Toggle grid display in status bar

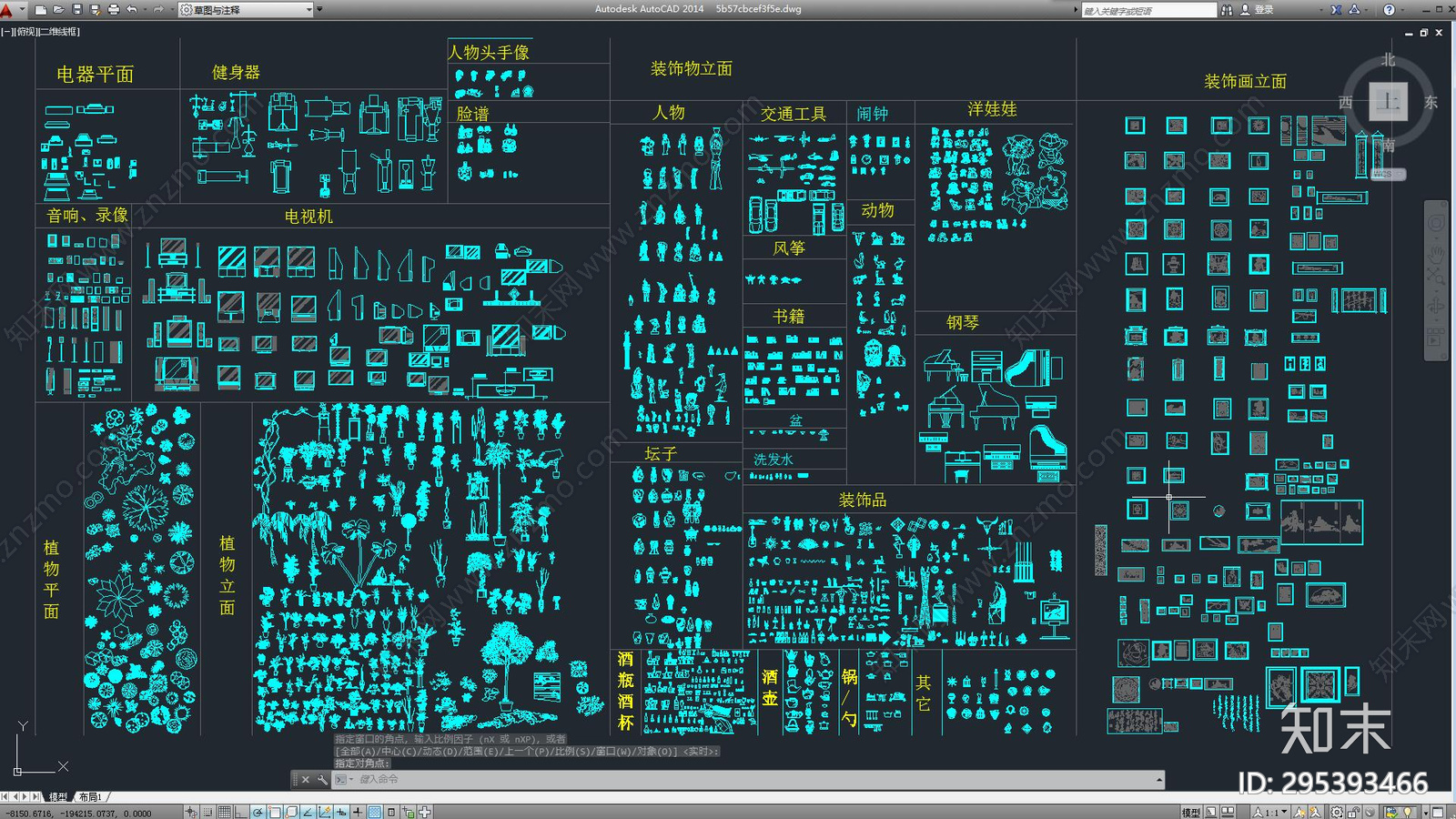click(224, 812)
